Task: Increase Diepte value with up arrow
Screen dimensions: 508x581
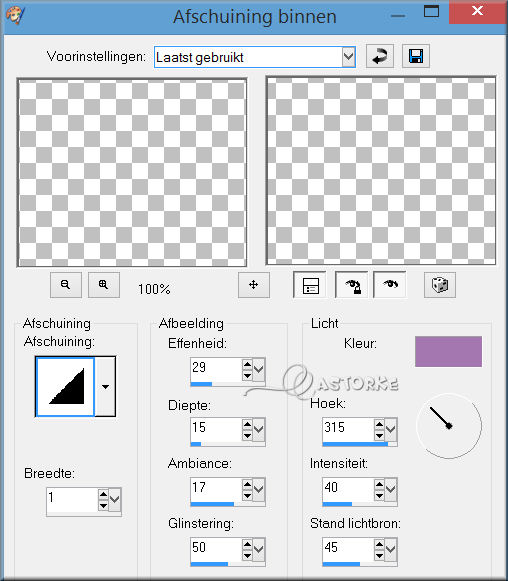Action: point(247,424)
